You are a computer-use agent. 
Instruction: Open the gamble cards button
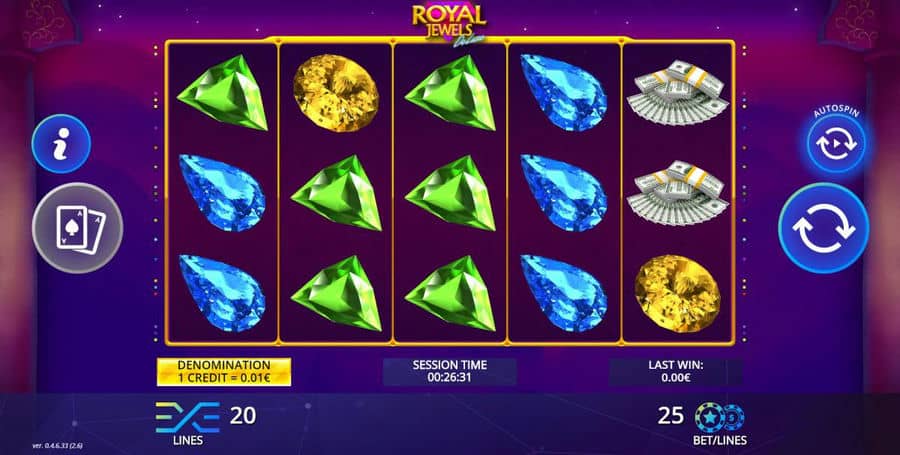tap(77, 228)
